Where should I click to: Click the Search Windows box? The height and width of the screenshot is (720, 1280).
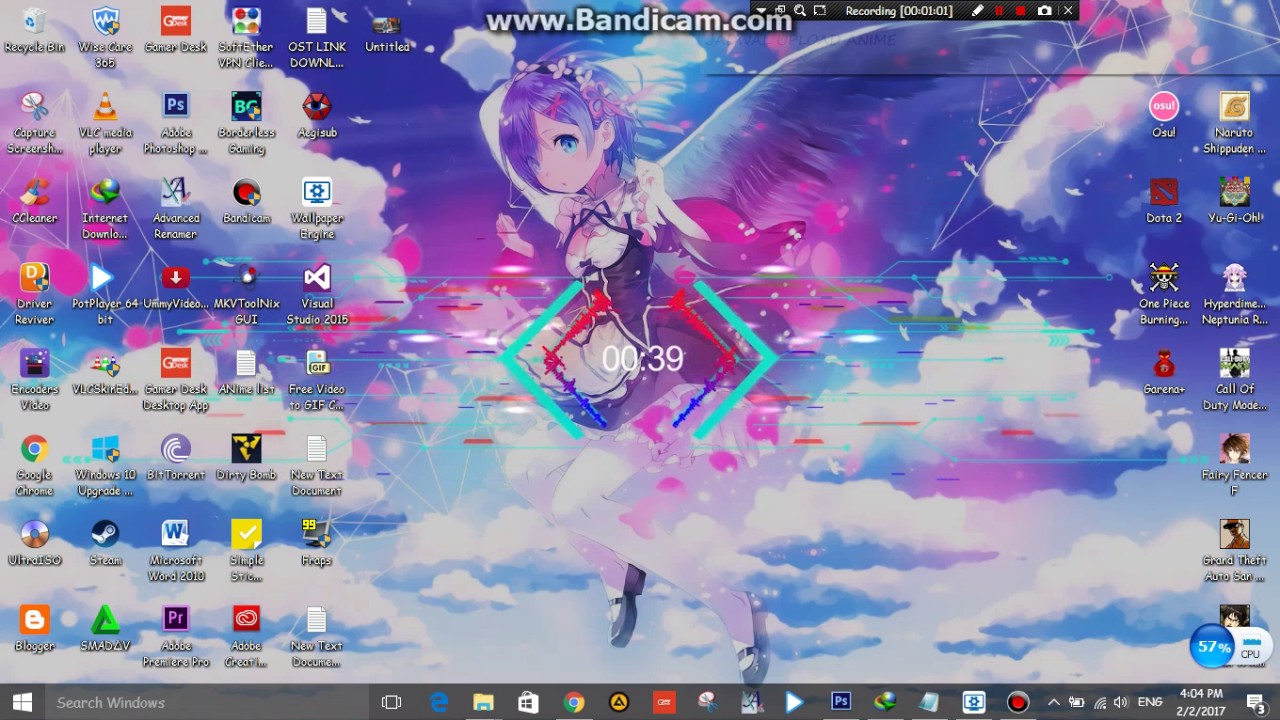207,702
